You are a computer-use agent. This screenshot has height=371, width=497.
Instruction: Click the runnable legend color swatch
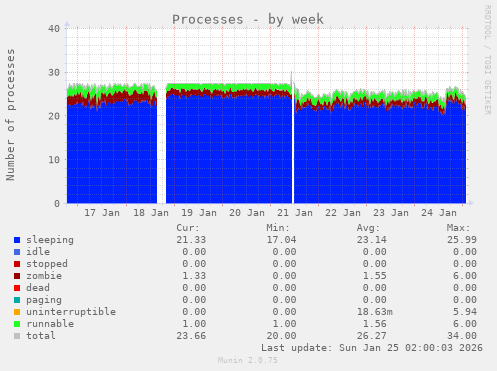17,324
